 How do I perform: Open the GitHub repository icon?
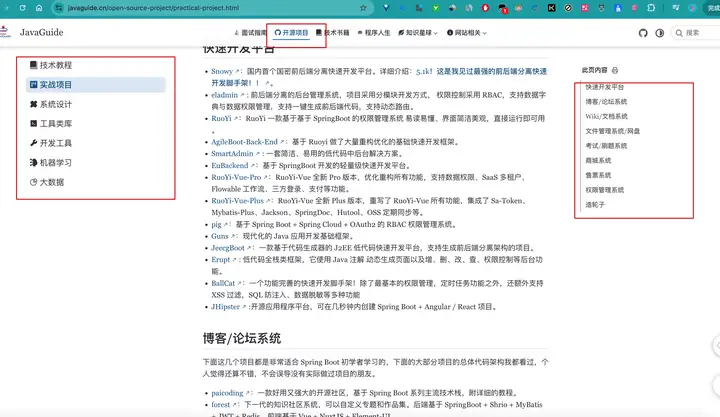(x=643, y=33)
